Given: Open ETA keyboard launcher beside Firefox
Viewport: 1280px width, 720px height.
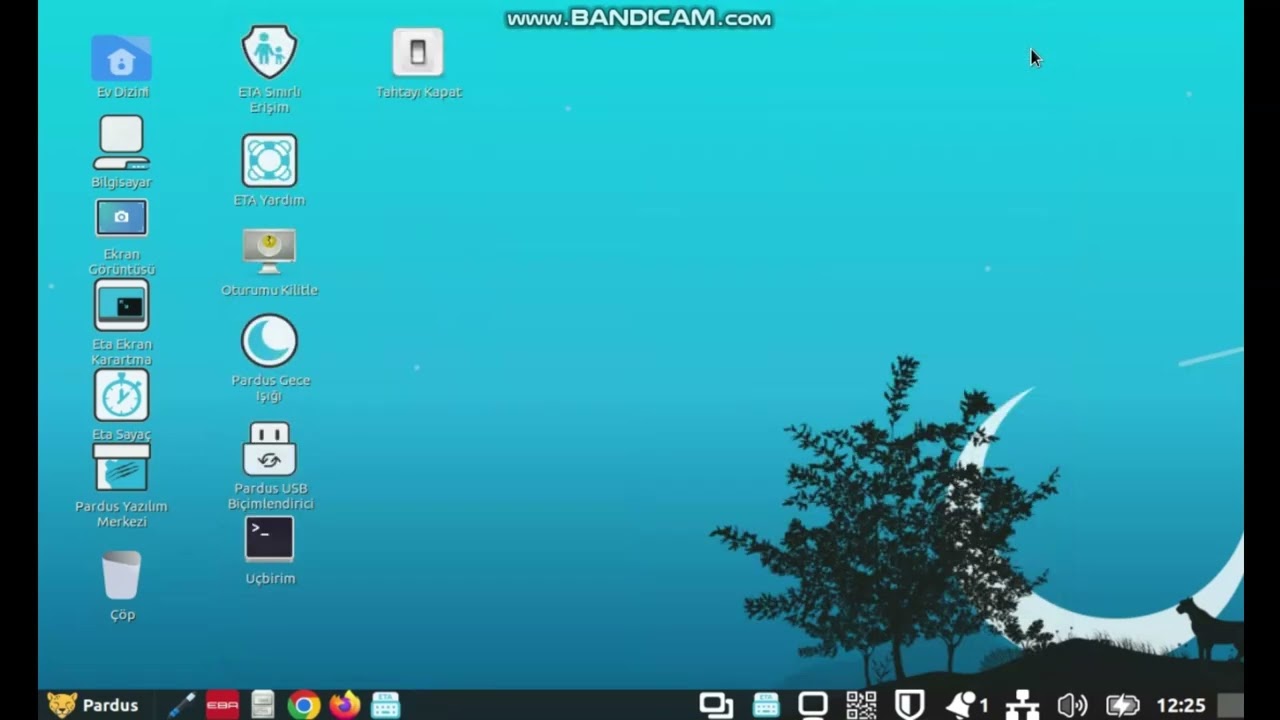Looking at the screenshot, I should [385, 705].
